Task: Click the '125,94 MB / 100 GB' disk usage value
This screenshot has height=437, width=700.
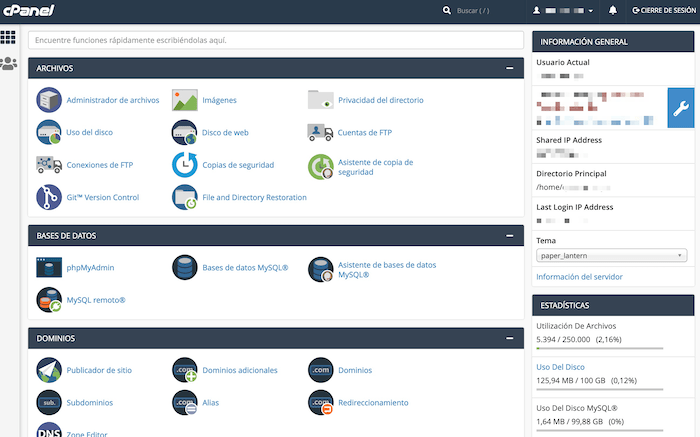Action: pyautogui.click(x=571, y=380)
